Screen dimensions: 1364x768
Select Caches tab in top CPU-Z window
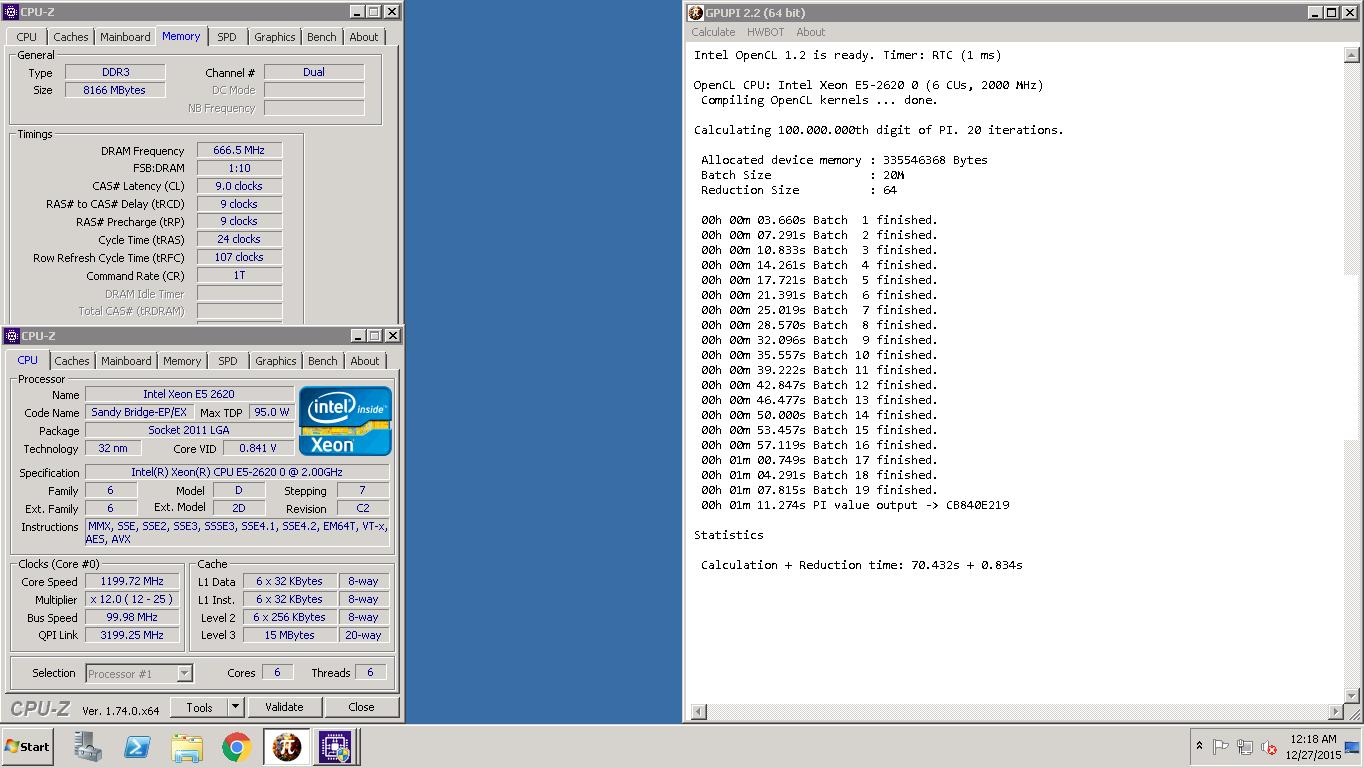(x=71, y=37)
